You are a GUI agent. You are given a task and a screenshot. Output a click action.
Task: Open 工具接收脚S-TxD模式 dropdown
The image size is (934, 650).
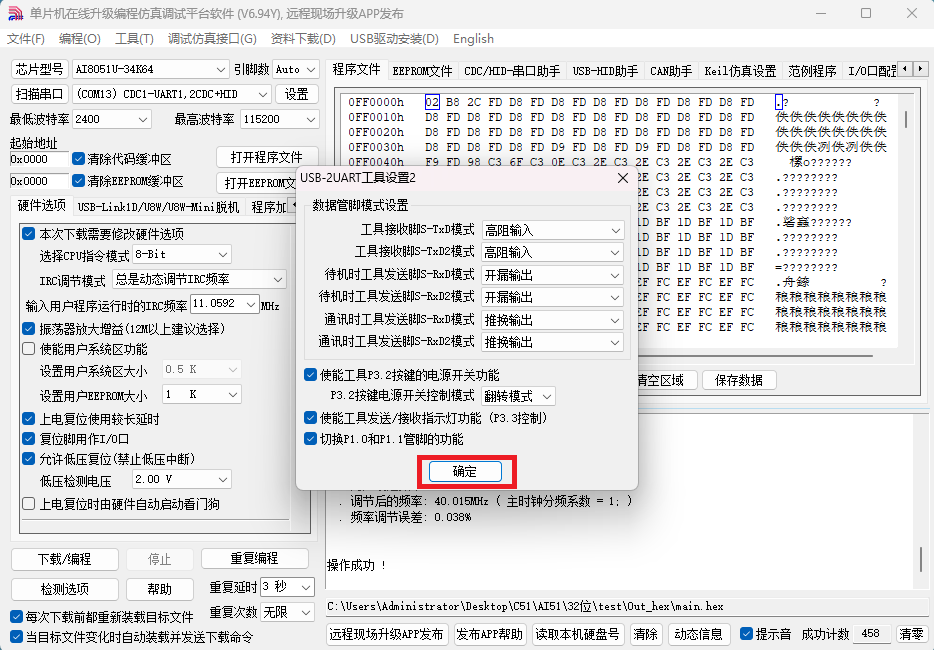[552, 230]
